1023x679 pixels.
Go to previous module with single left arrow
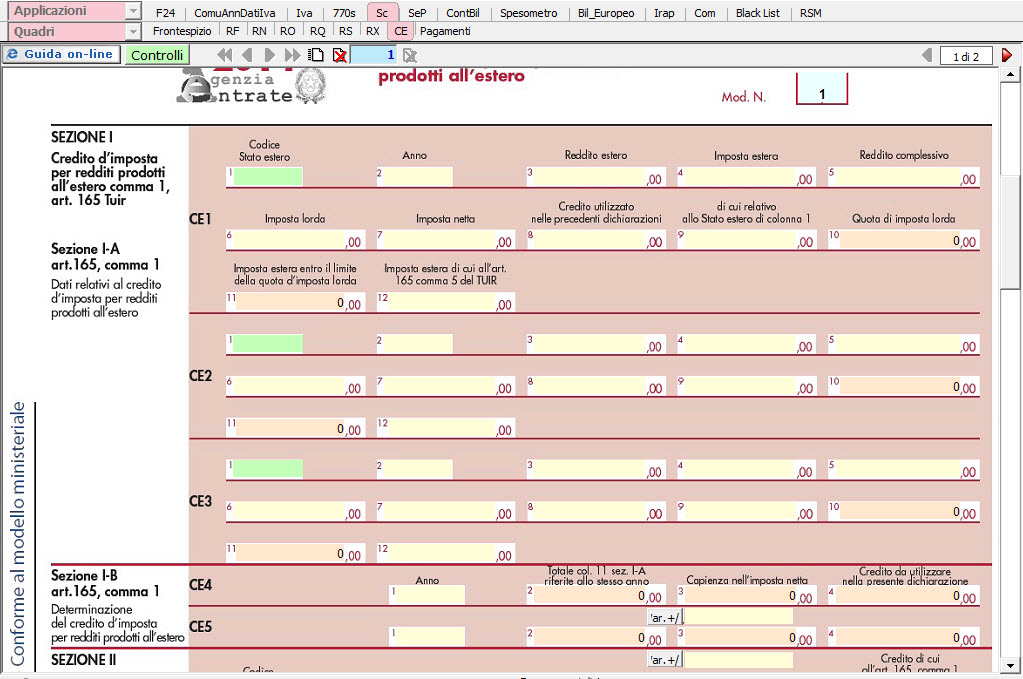point(247,55)
